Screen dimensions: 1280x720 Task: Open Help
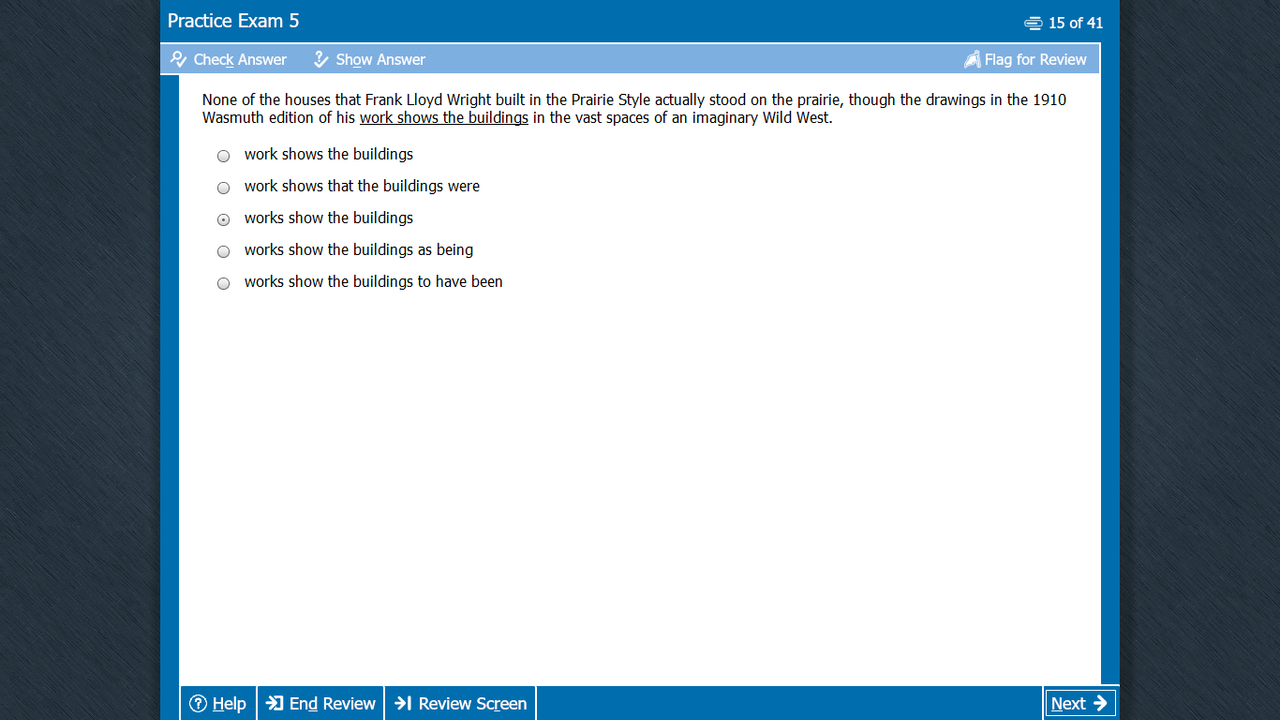pyautogui.click(x=218, y=703)
